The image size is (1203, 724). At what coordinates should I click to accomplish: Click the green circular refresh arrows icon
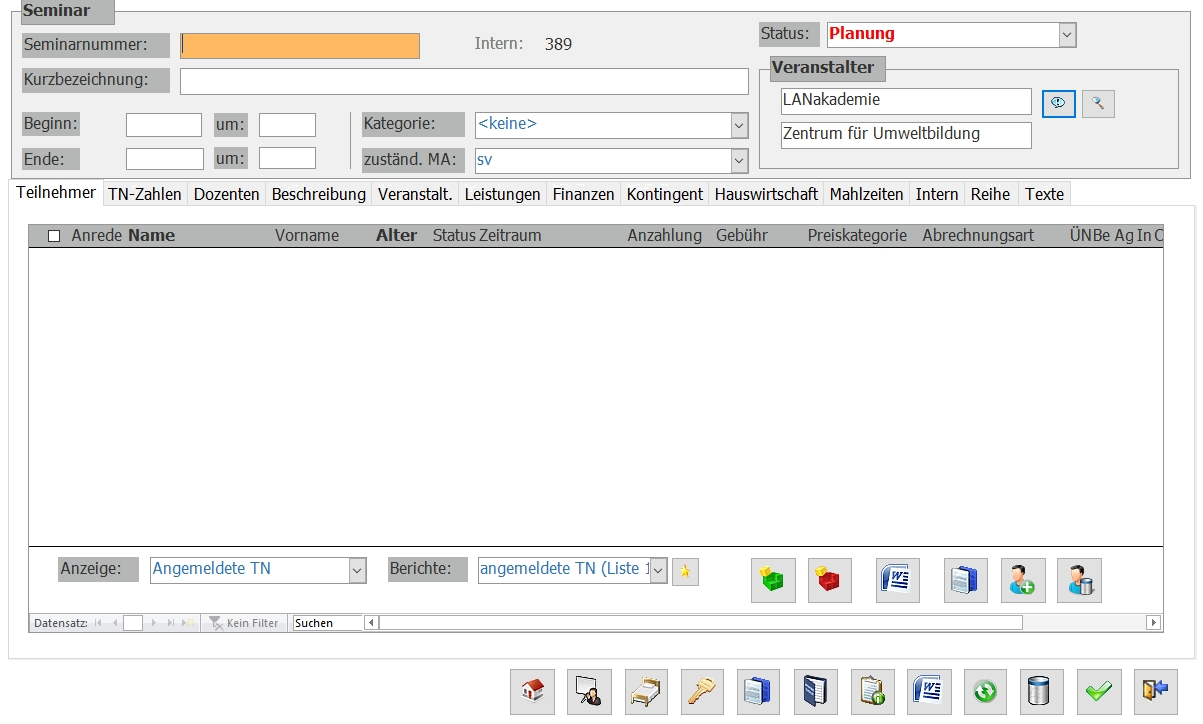[x=986, y=692]
